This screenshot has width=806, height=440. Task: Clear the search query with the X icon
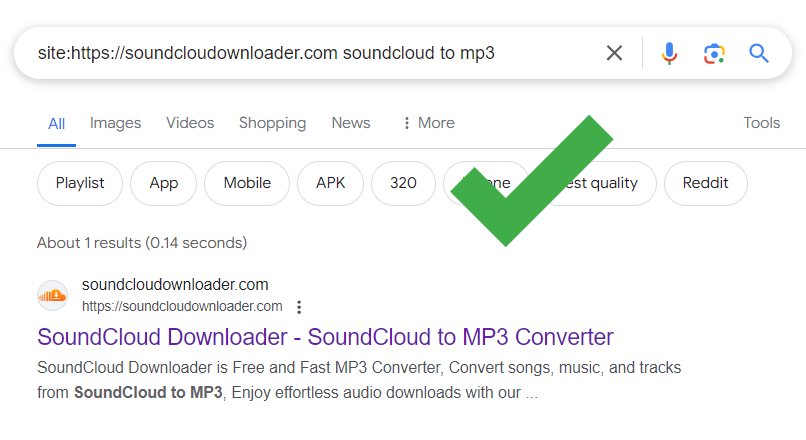tap(614, 53)
